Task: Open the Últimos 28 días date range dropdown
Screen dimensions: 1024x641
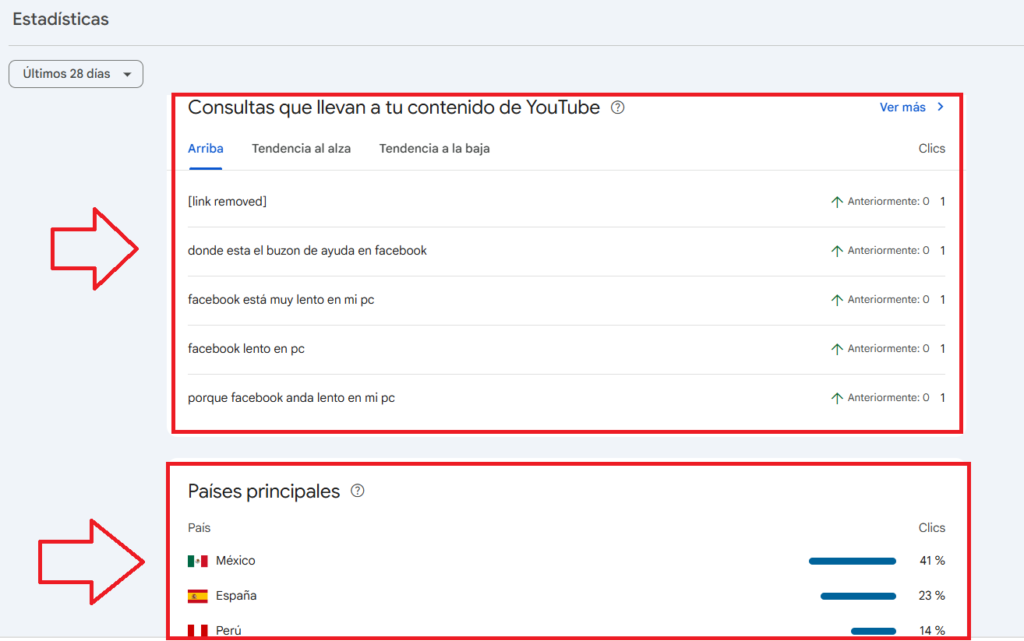Action: coord(76,74)
